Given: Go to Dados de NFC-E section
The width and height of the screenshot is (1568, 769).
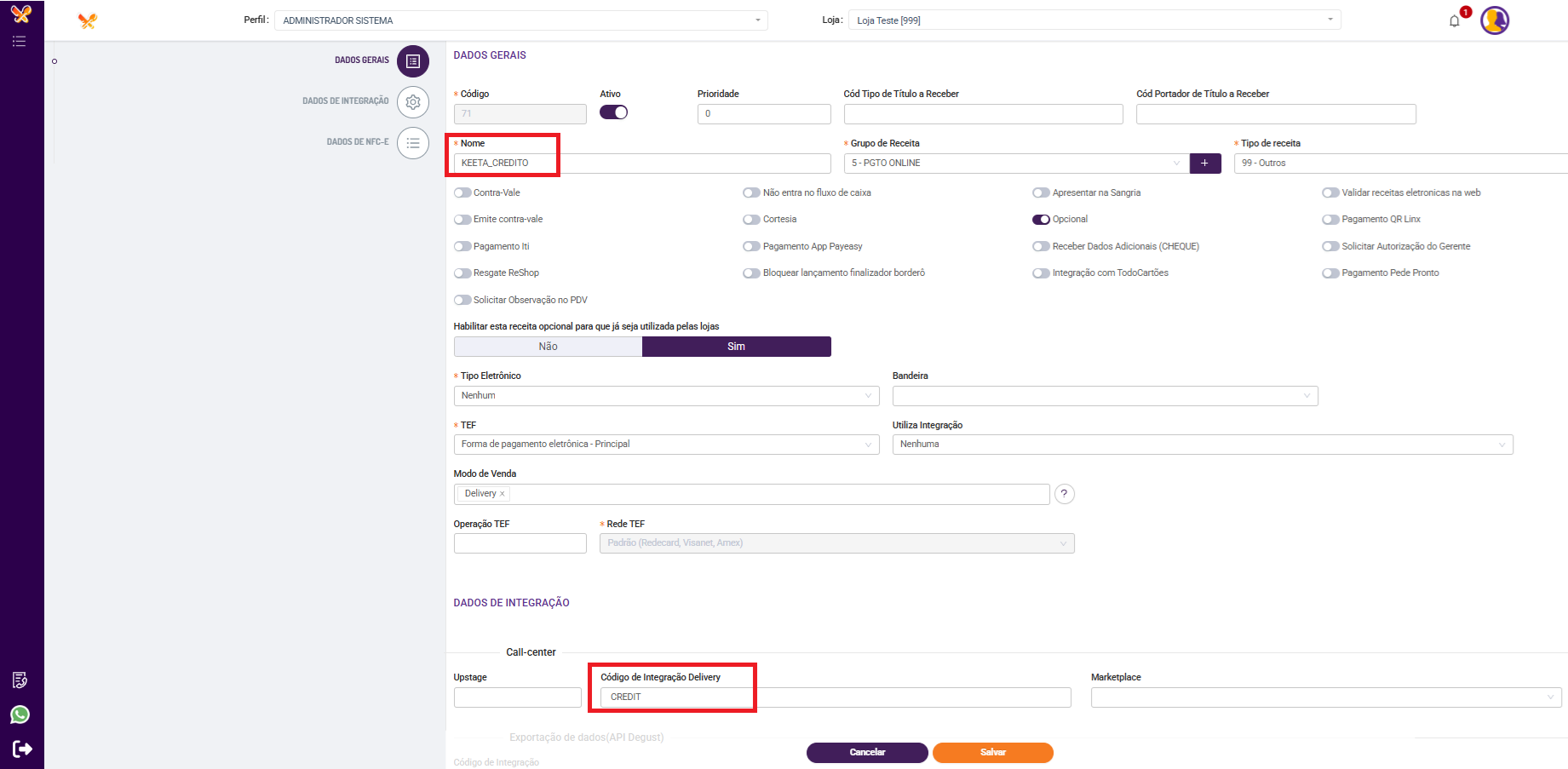Looking at the screenshot, I should [413, 143].
